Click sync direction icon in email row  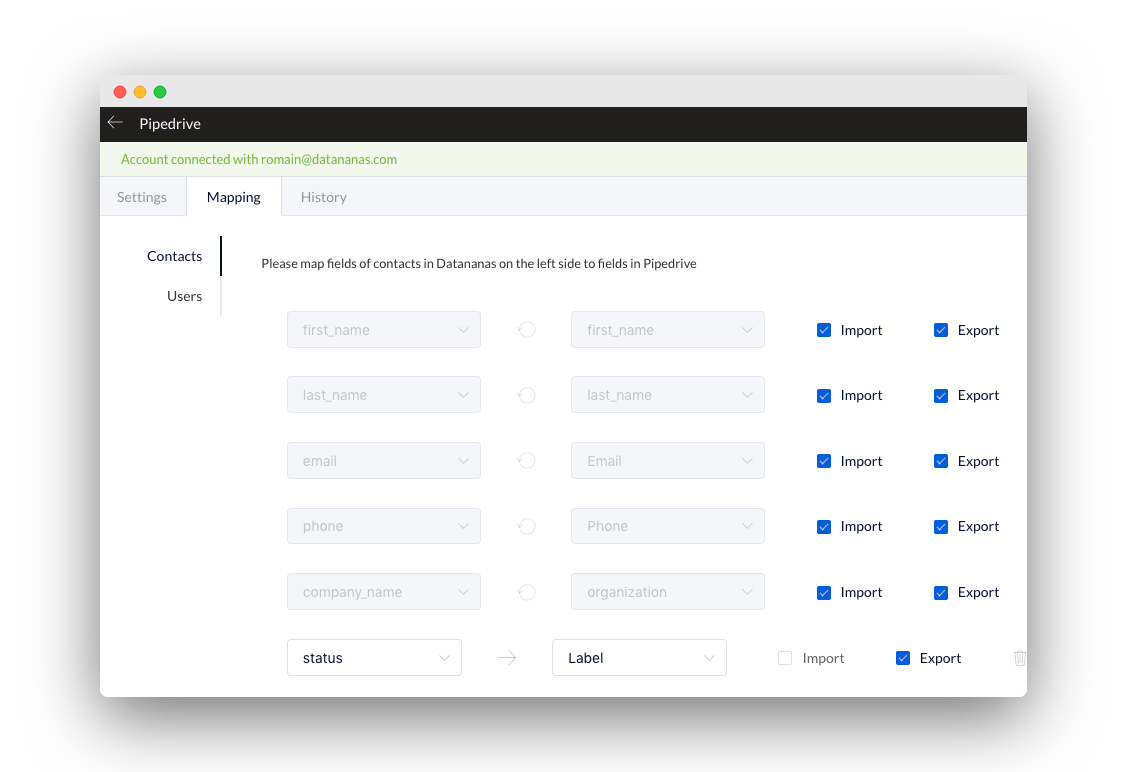click(526, 461)
